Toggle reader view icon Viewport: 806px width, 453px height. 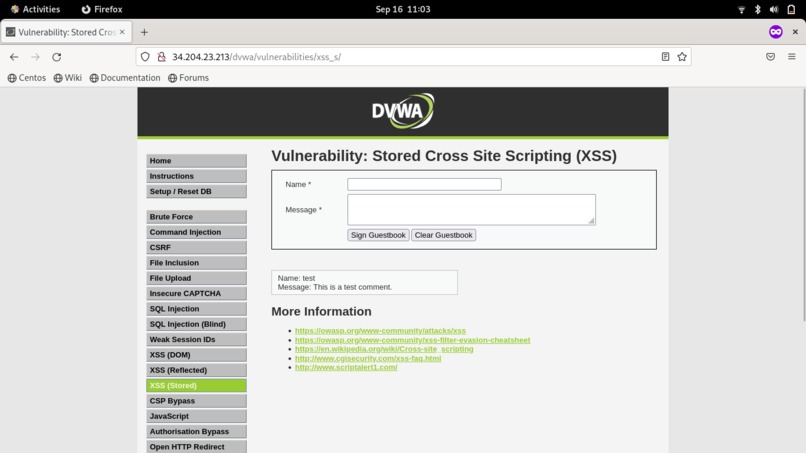point(665,57)
